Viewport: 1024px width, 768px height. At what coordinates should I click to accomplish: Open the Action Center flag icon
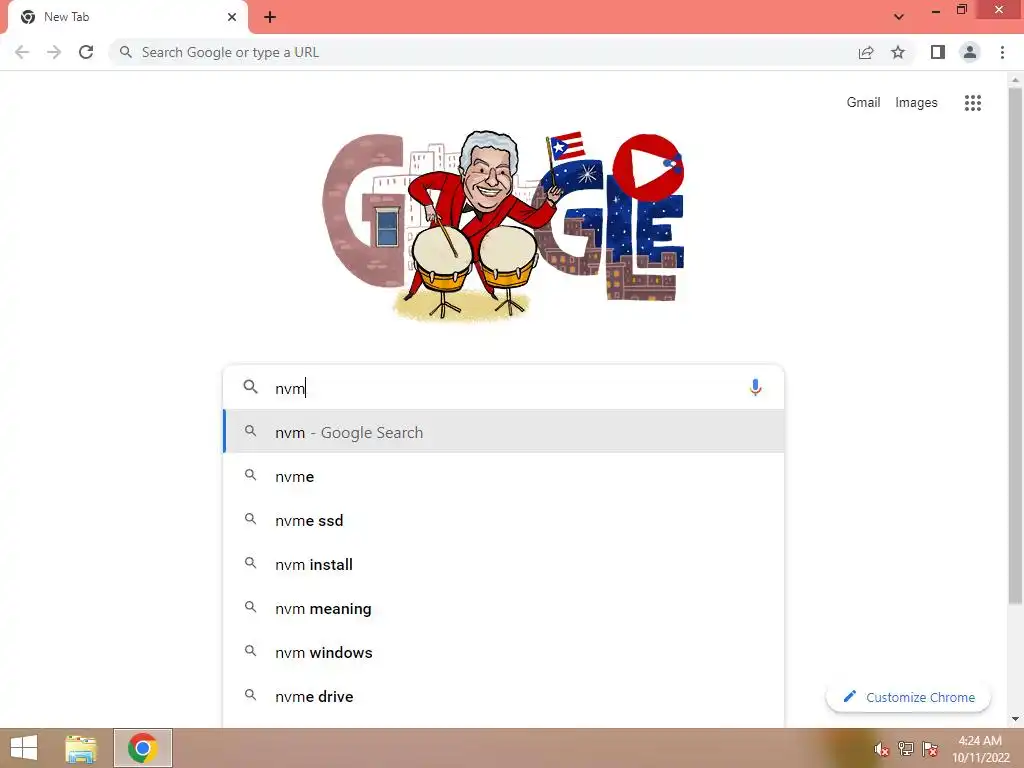click(930, 749)
